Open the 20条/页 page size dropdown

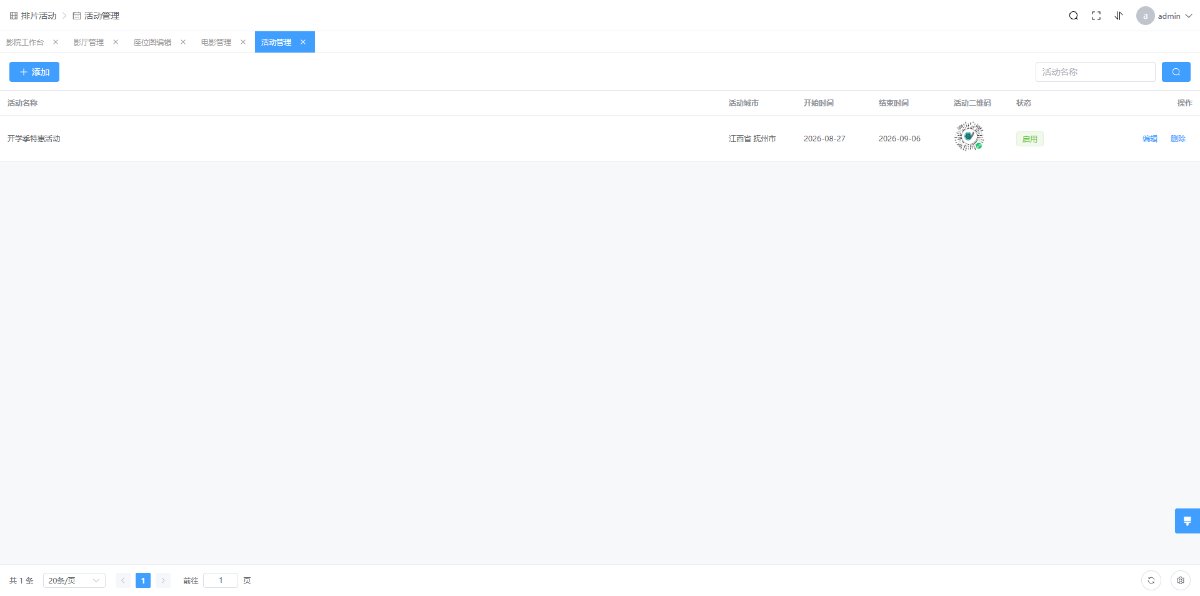[74, 580]
